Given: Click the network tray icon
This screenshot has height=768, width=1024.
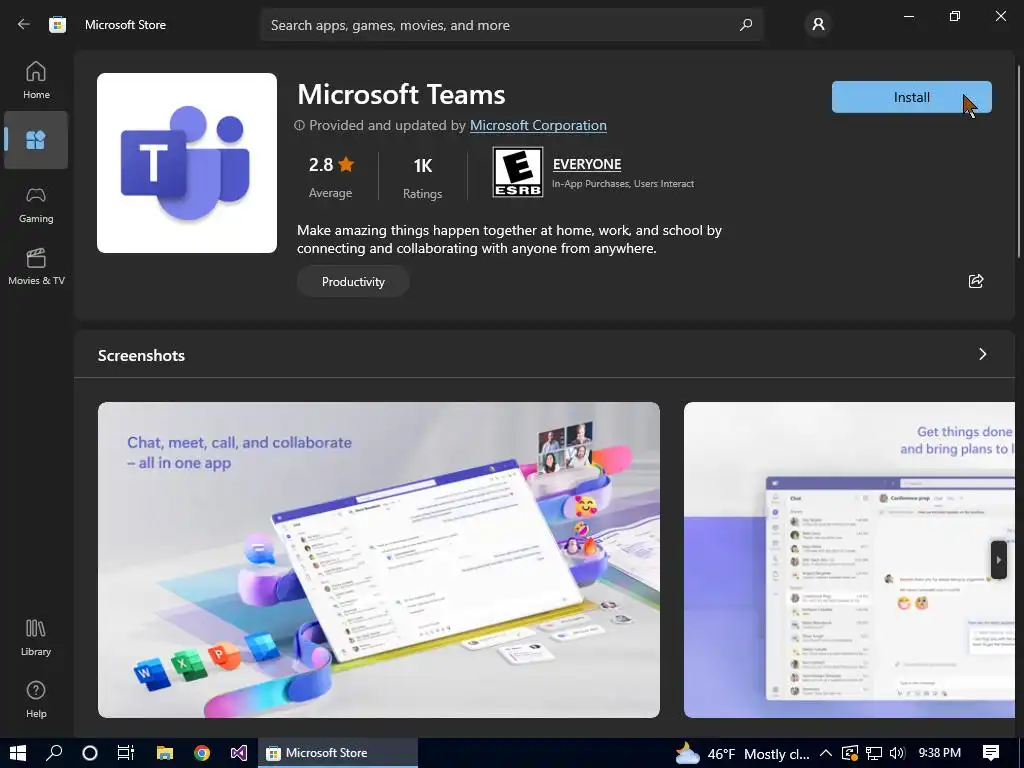Looking at the screenshot, I should point(874,753).
